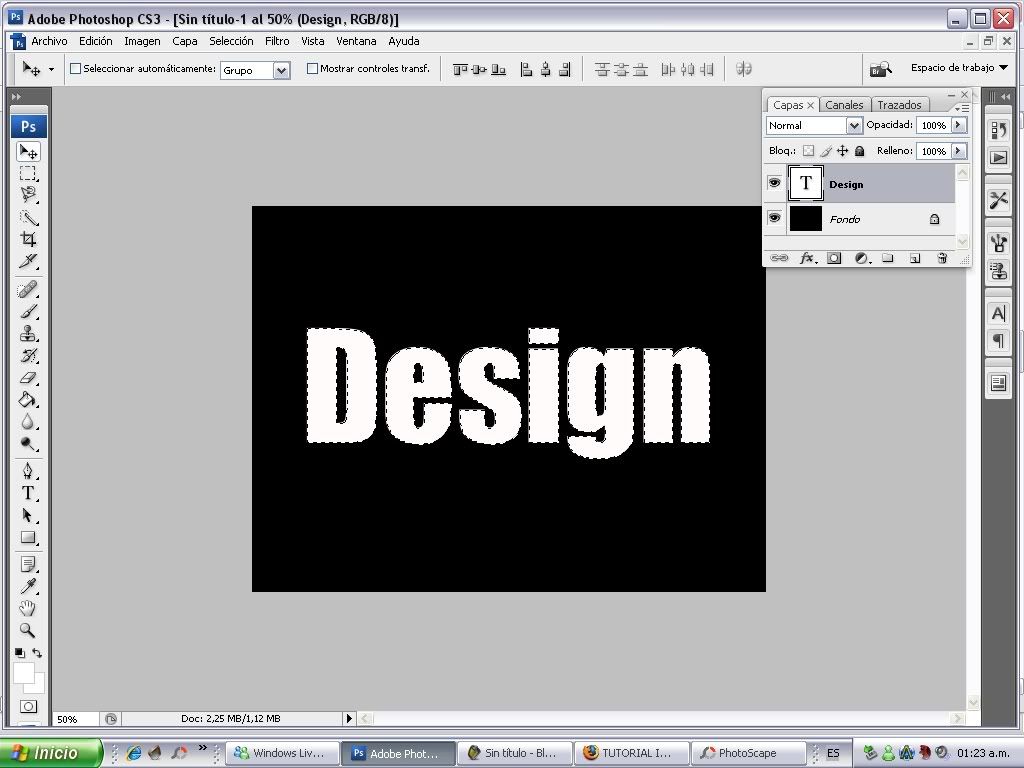
Task: Toggle lock all padlock icon
Action: coord(859,151)
